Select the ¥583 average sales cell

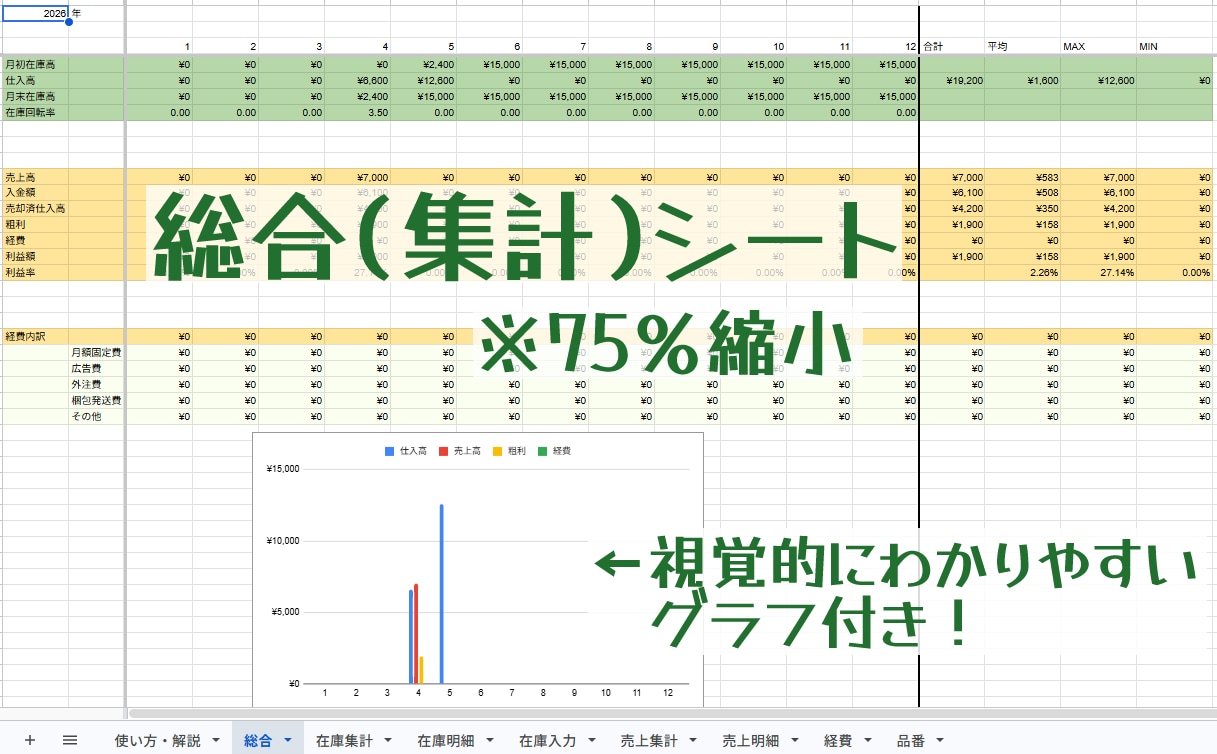tap(1023, 177)
